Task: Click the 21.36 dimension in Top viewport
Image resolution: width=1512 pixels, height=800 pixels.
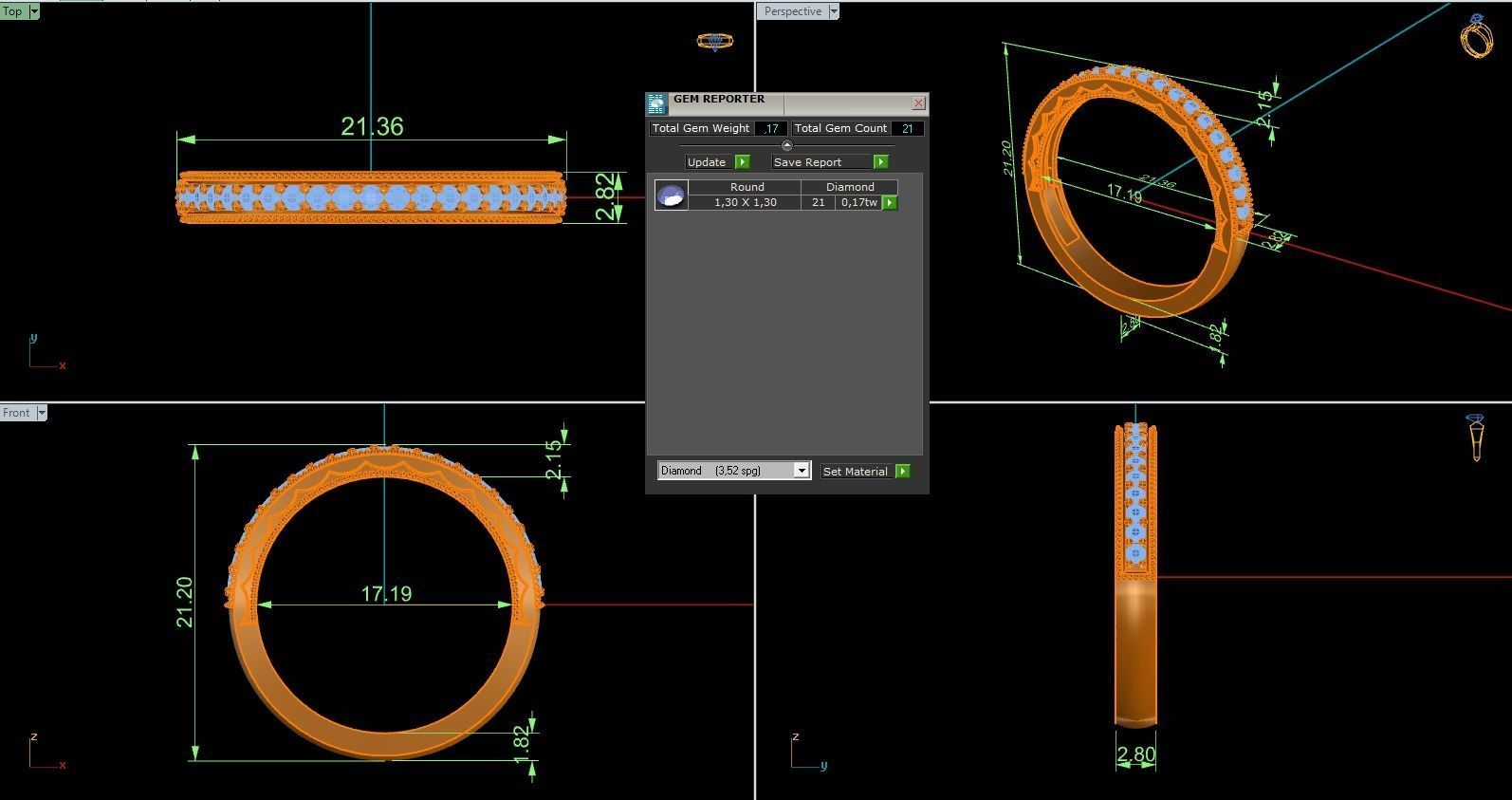Action: pyautogui.click(x=372, y=126)
